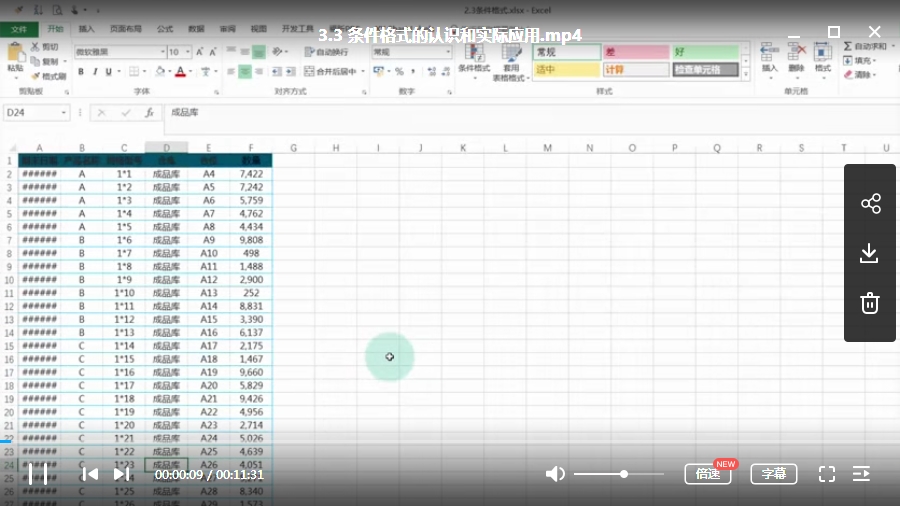This screenshot has width=900, height=506.
Task: Adjust the volume slider knob
Action: click(623, 474)
